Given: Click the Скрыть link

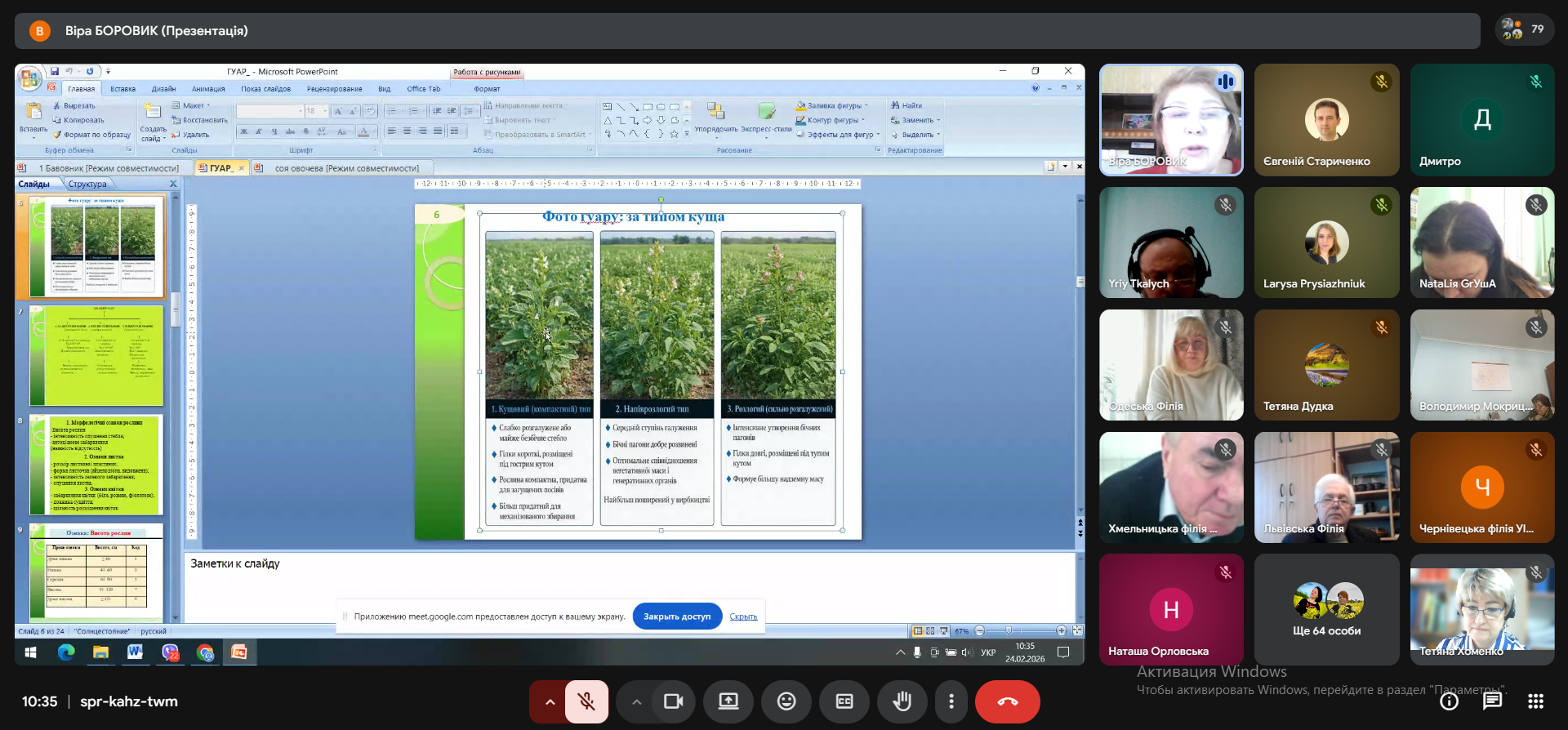Looking at the screenshot, I should coord(743,616).
